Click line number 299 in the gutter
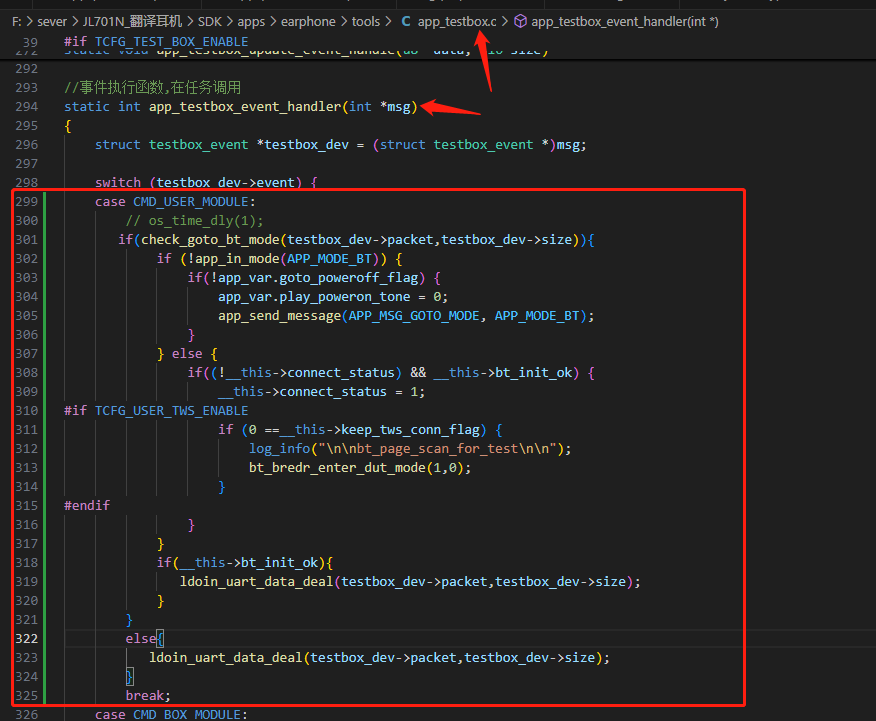Viewport: 876px width, 721px height. 27,202
